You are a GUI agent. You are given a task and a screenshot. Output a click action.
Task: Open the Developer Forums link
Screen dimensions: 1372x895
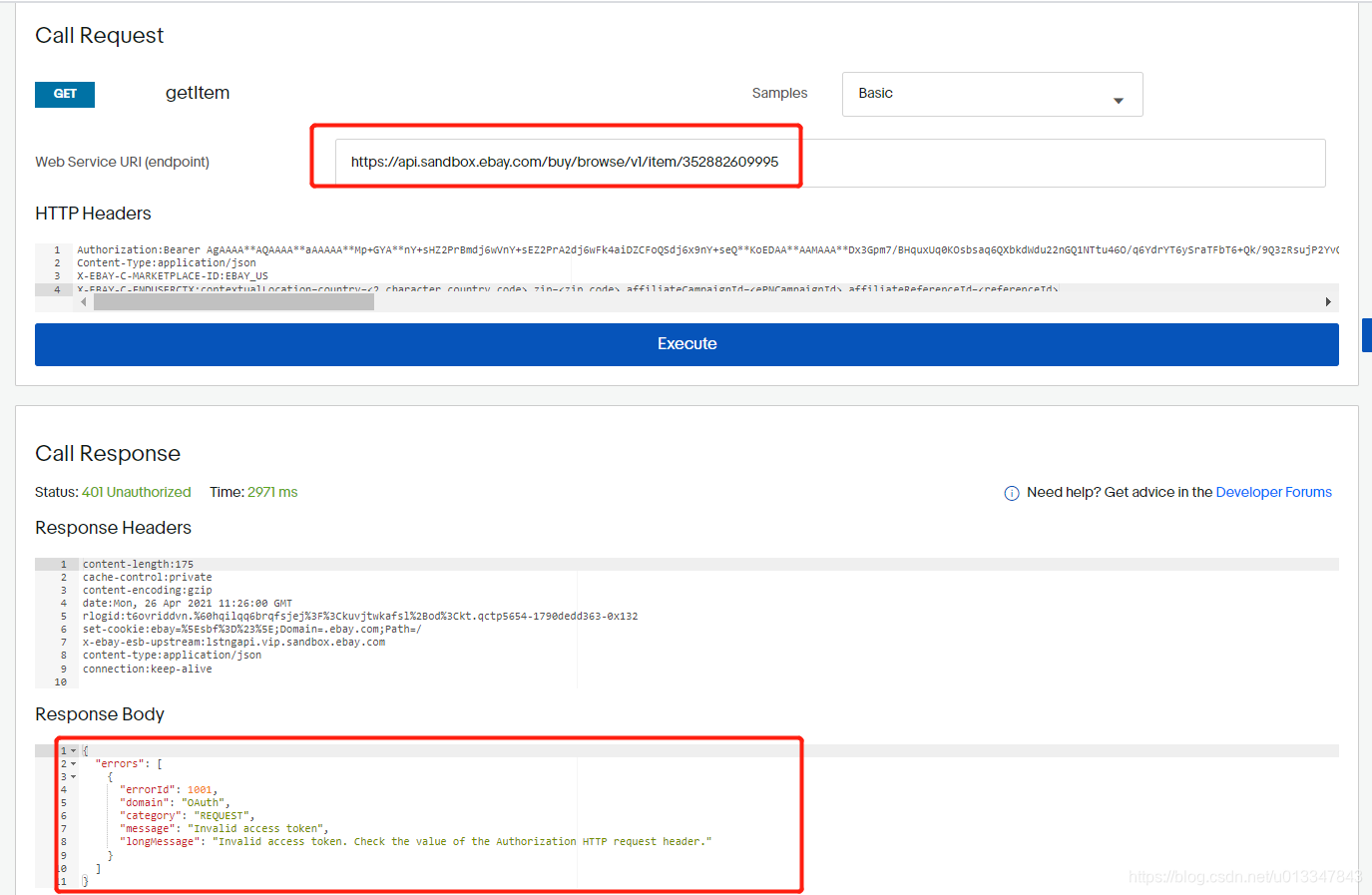1273,492
